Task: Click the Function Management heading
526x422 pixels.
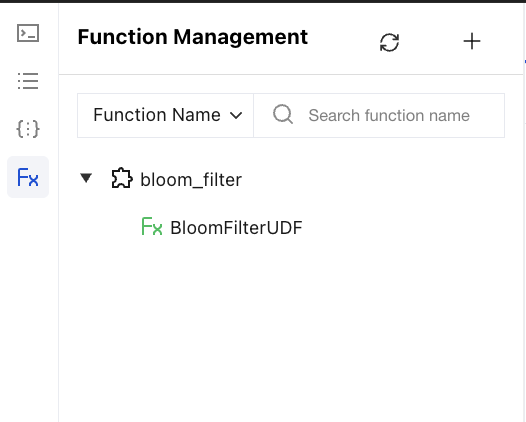Action: (x=193, y=37)
